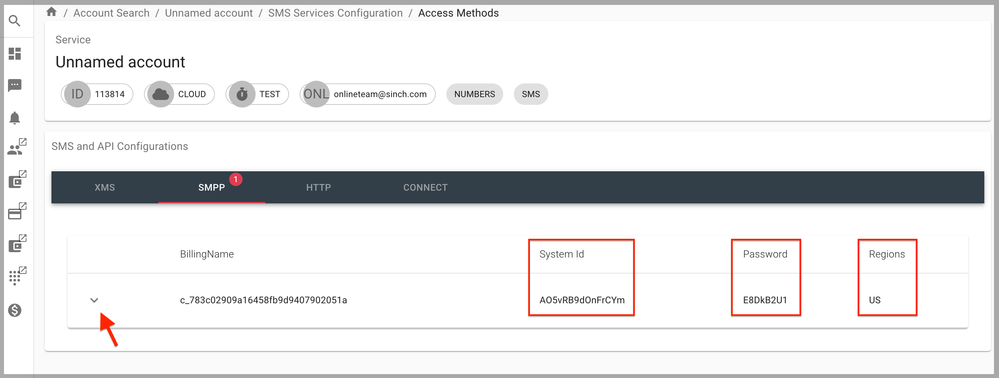The image size is (999, 378).
Task: Open the dashboard grid icon in sidebar
Action: [15, 54]
